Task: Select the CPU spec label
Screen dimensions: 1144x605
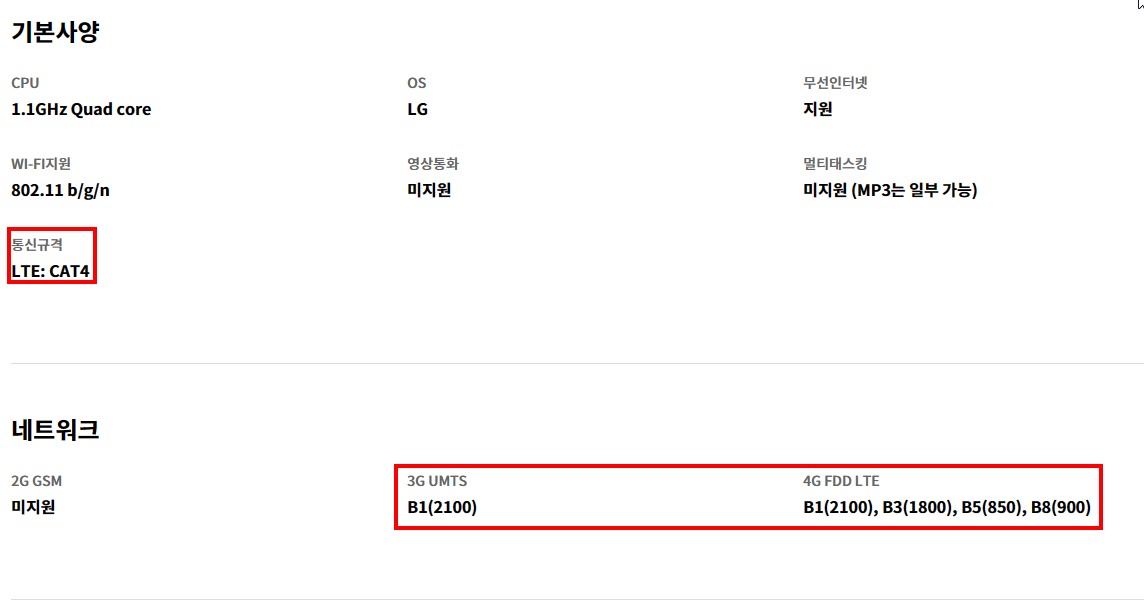Action: click(25, 83)
